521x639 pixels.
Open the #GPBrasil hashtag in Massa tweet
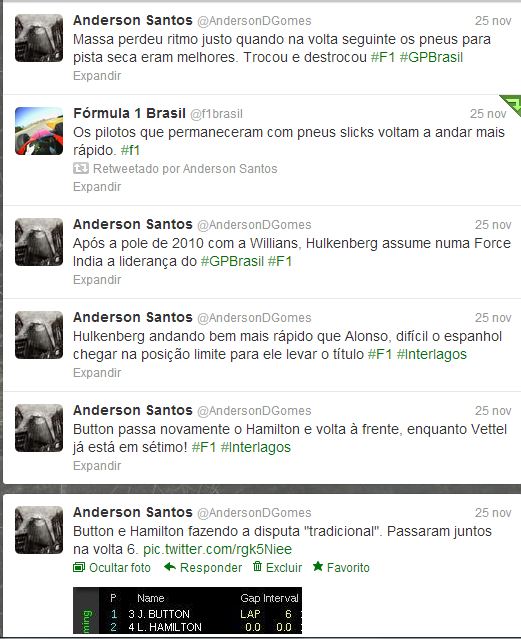point(431,57)
